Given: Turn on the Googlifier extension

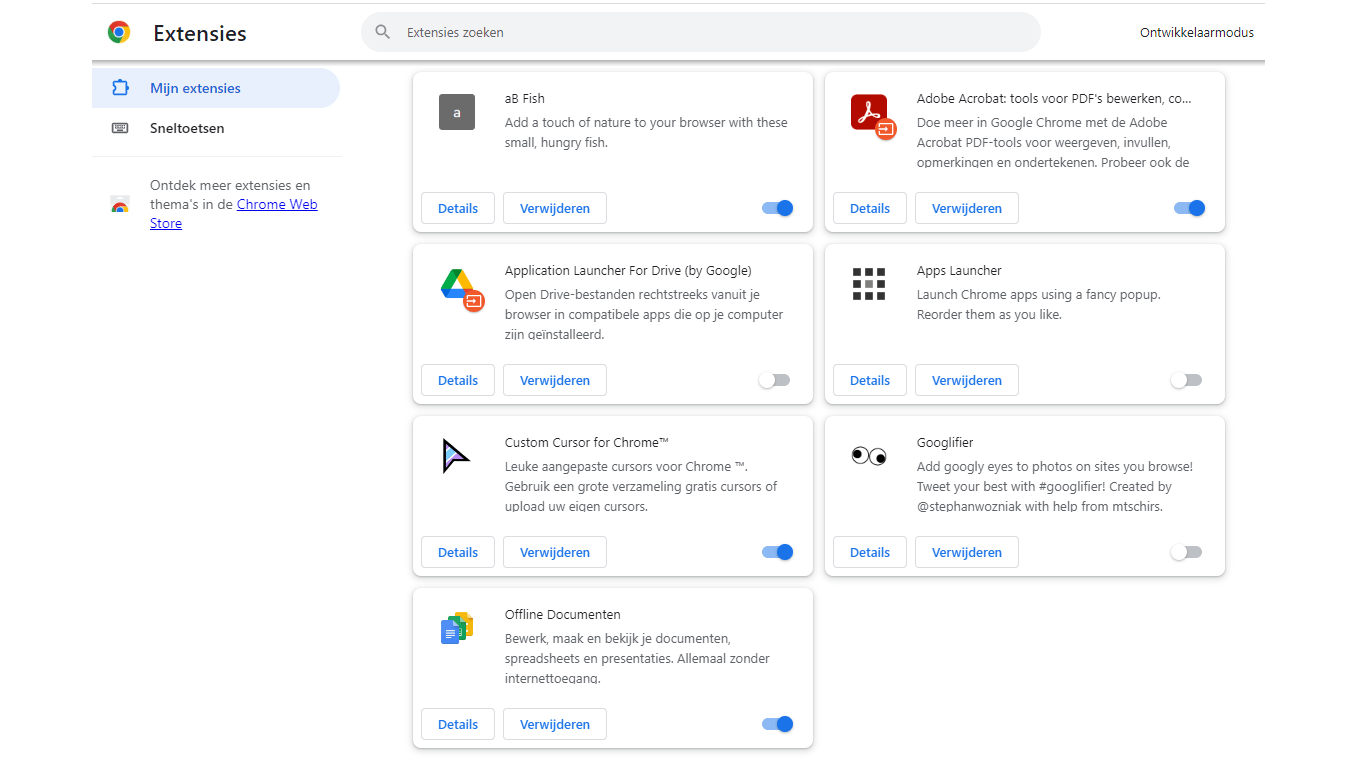Looking at the screenshot, I should pyautogui.click(x=1187, y=552).
